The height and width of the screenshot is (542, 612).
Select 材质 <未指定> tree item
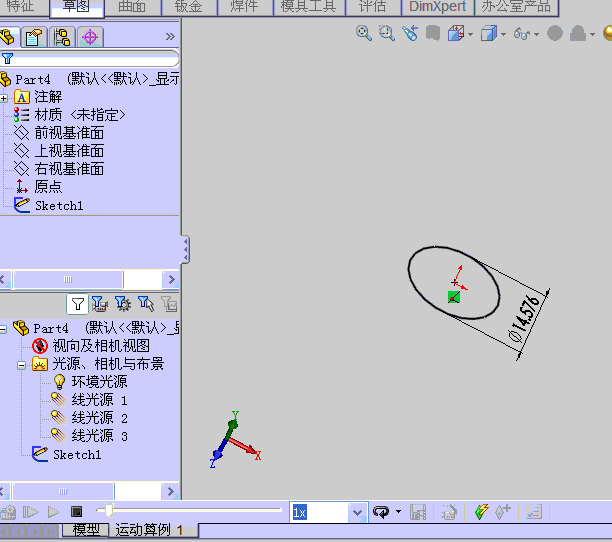point(80,115)
